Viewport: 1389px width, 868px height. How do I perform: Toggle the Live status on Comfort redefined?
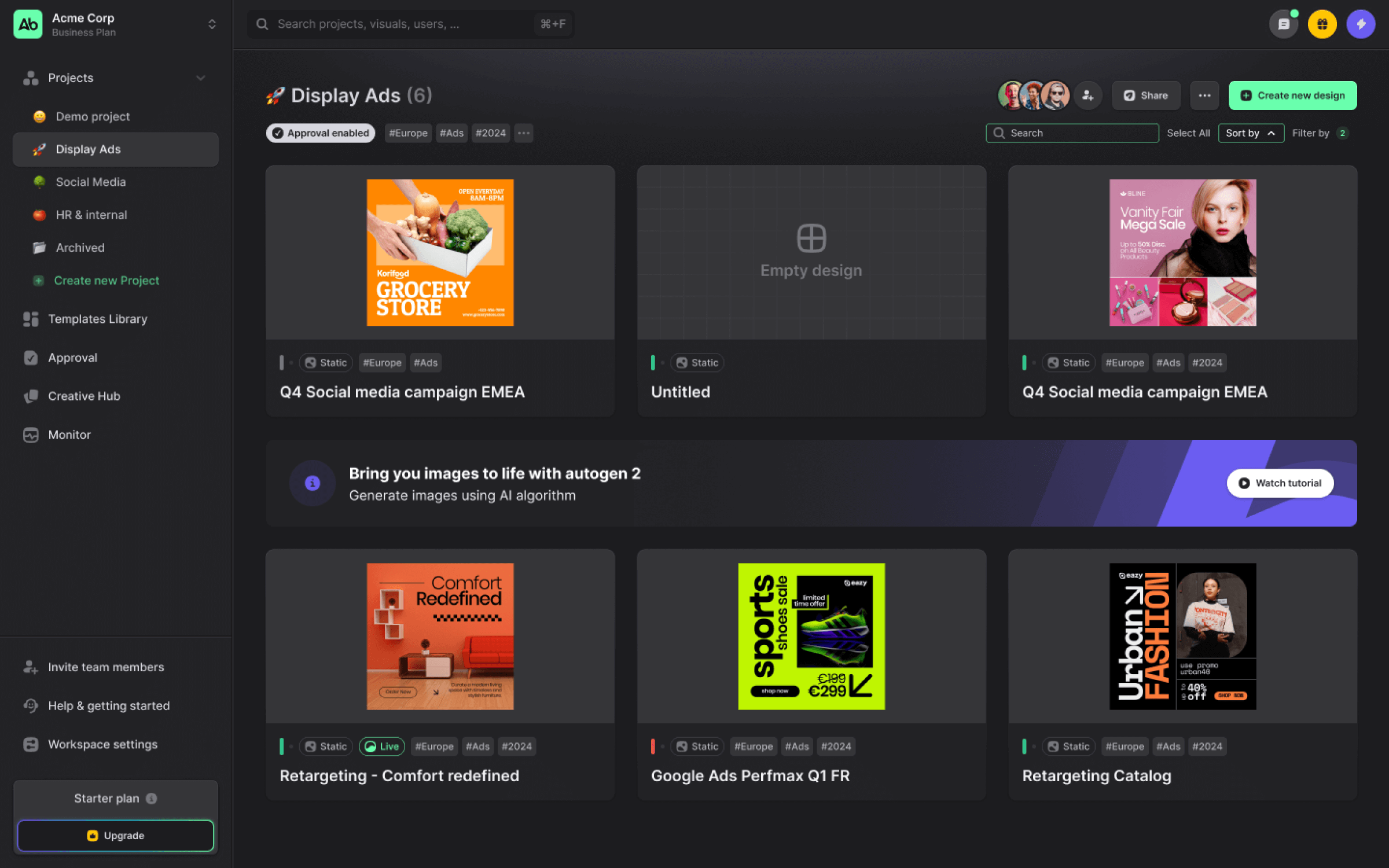tap(382, 746)
